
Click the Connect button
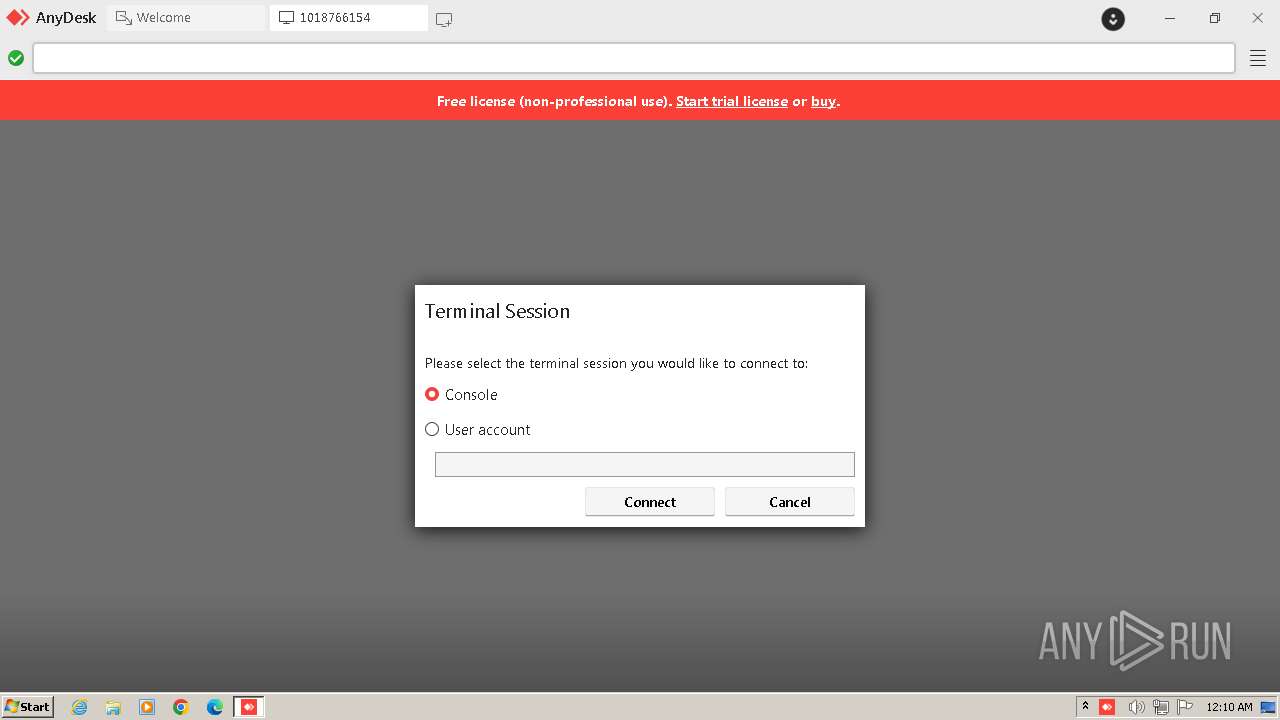click(x=650, y=502)
